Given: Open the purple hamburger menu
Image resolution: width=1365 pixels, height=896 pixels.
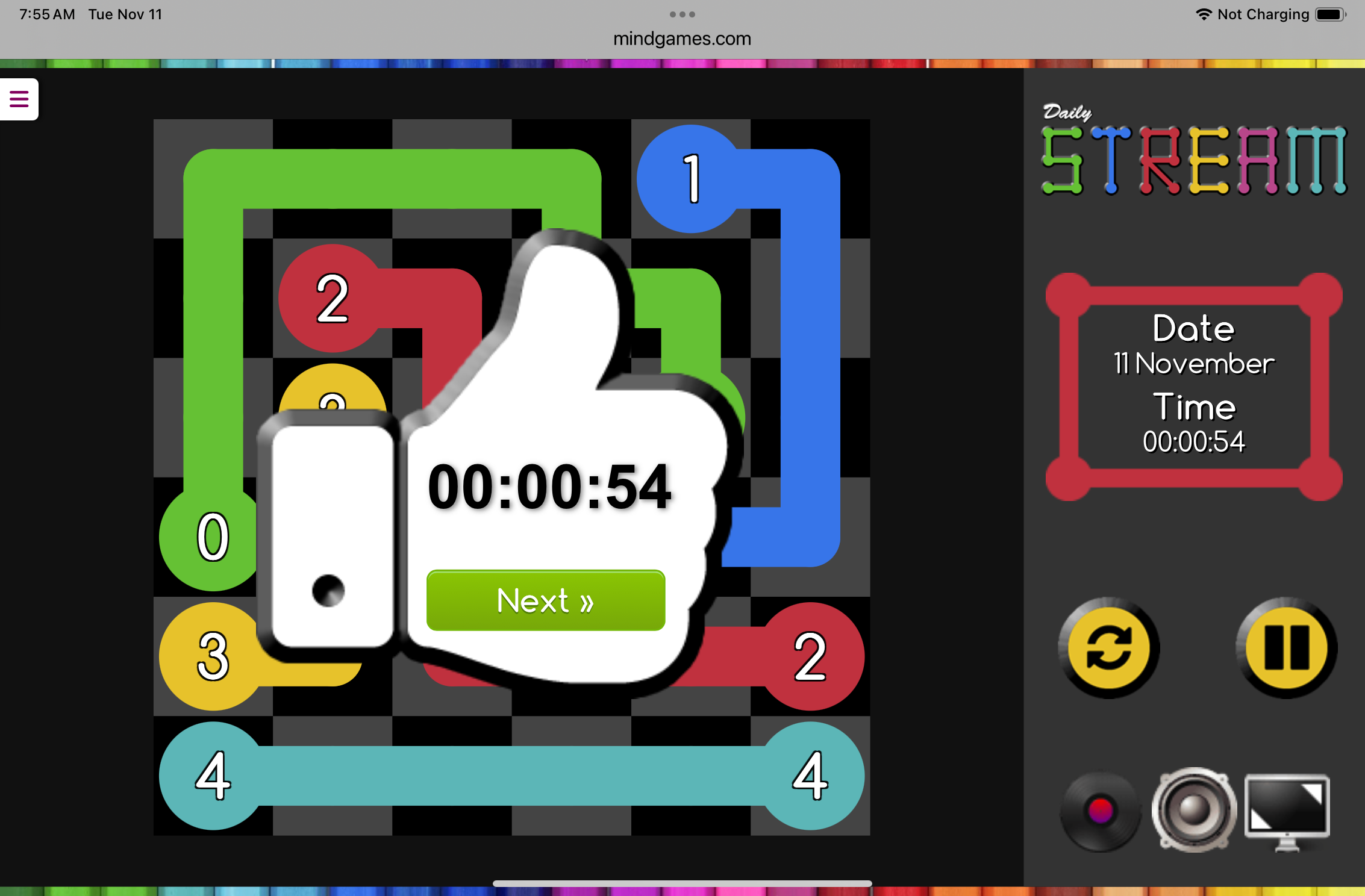Looking at the screenshot, I should pyautogui.click(x=19, y=99).
